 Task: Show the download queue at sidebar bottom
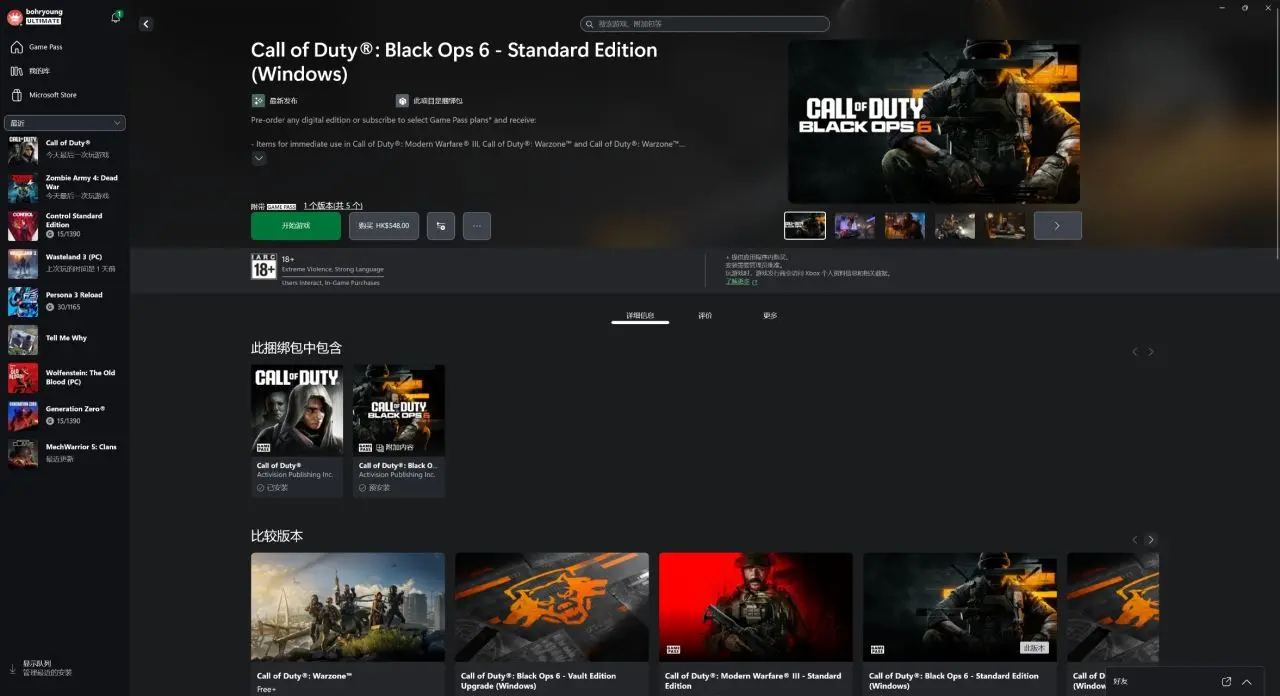click(40, 668)
